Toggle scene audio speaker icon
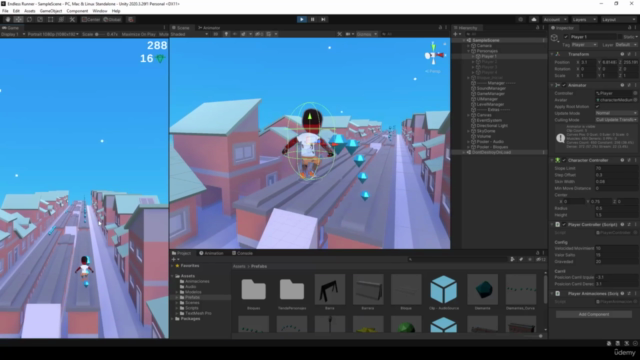Image resolution: width=640 pixels, height=360 pixels. tap(235, 34)
